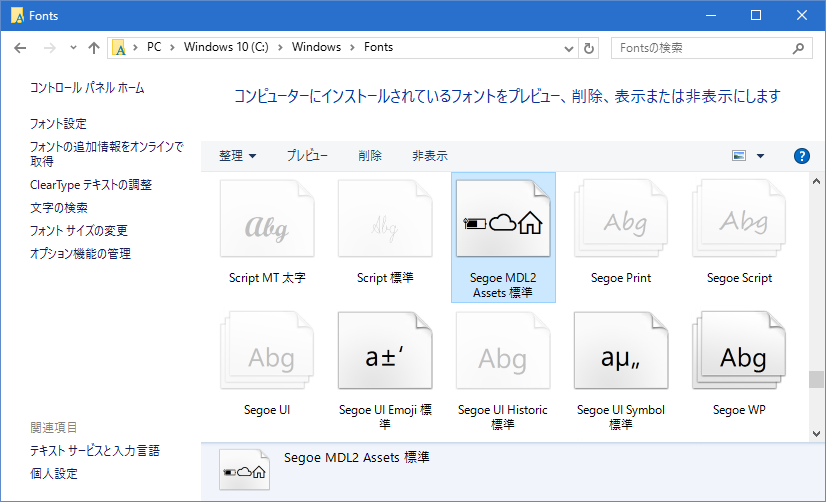The width and height of the screenshot is (826, 502).
Task: Select Segoe WP font family icon
Action: pyautogui.click(x=739, y=350)
